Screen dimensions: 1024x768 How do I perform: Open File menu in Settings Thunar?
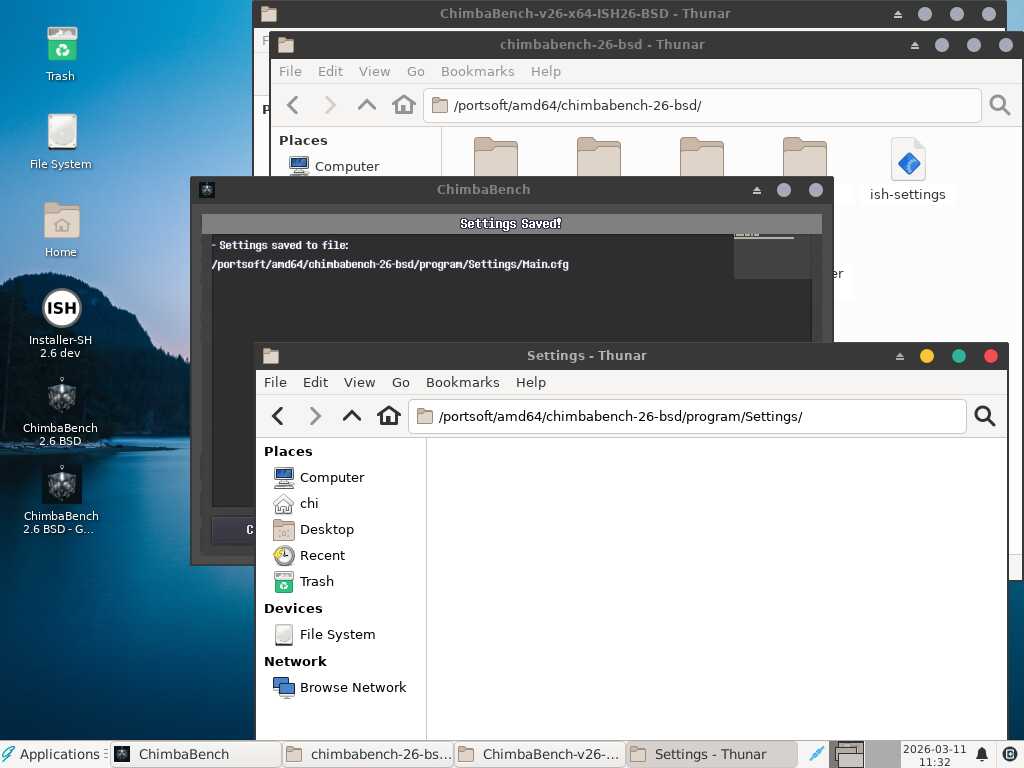tap(275, 383)
